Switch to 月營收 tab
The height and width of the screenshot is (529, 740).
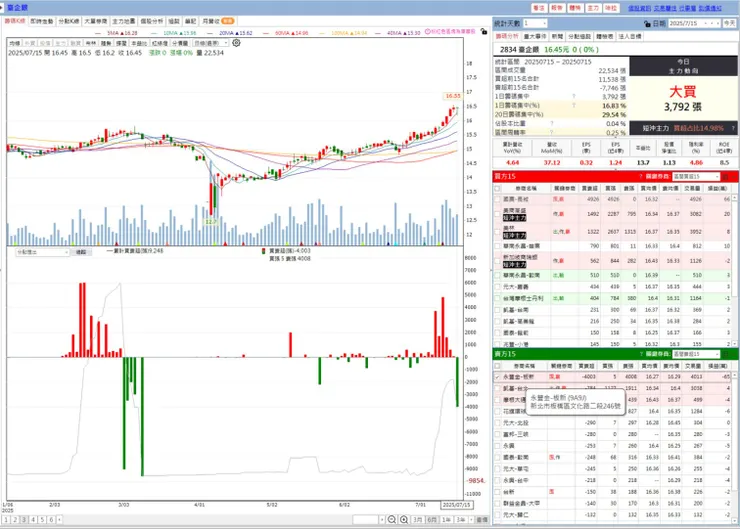218,21
